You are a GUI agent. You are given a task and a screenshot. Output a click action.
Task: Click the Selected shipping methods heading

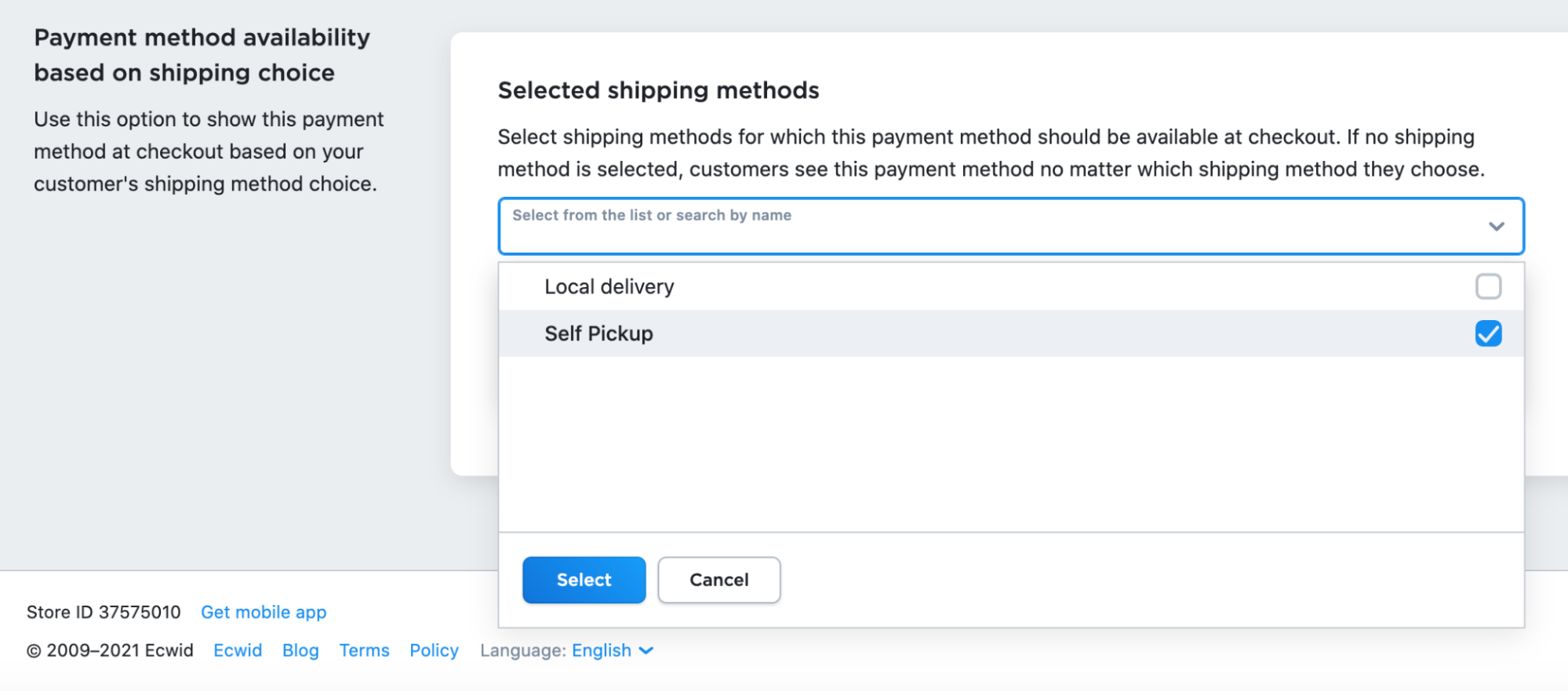pyautogui.click(x=658, y=90)
